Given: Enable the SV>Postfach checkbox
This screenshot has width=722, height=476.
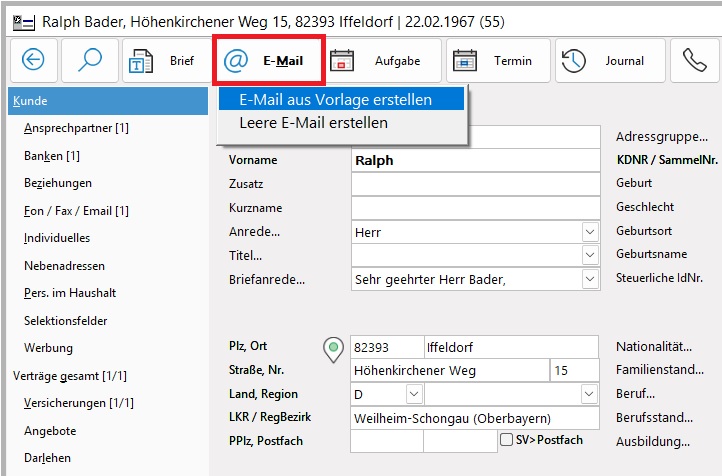Looking at the screenshot, I should [507, 440].
